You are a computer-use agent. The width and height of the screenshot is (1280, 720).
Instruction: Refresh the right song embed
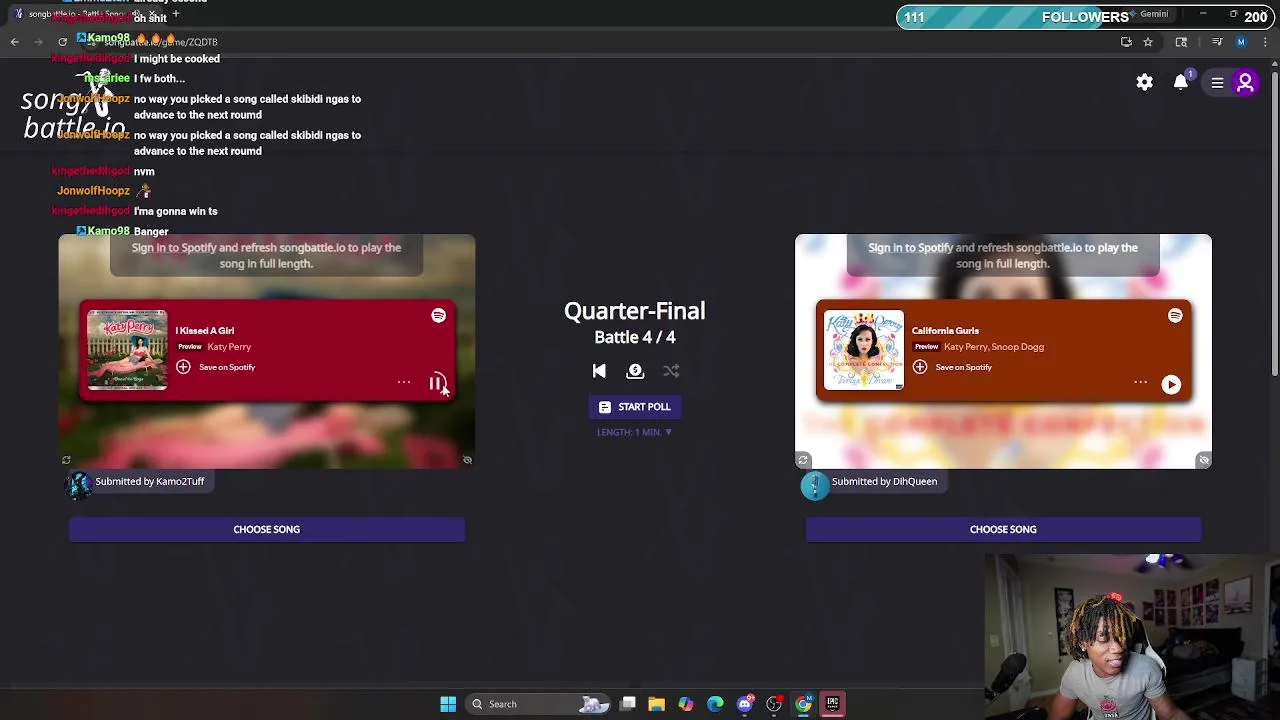[803, 461]
